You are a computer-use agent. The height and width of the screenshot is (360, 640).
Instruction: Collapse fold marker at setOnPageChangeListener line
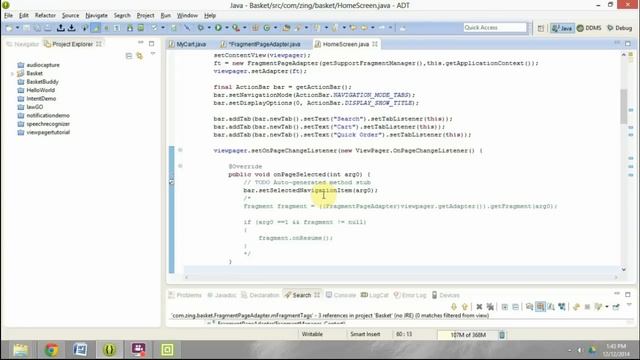[180, 150]
